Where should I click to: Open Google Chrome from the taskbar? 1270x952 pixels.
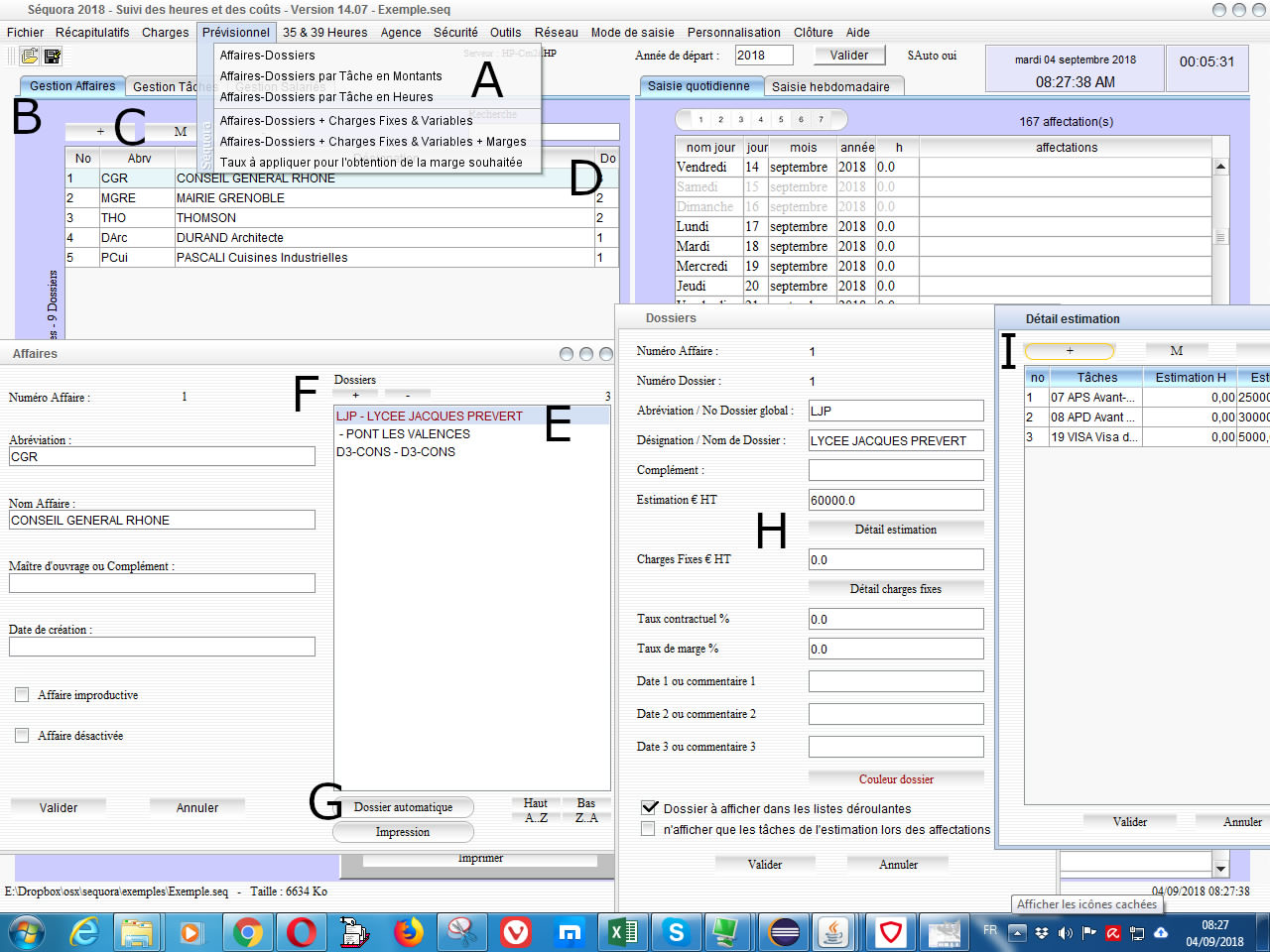(248, 932)
